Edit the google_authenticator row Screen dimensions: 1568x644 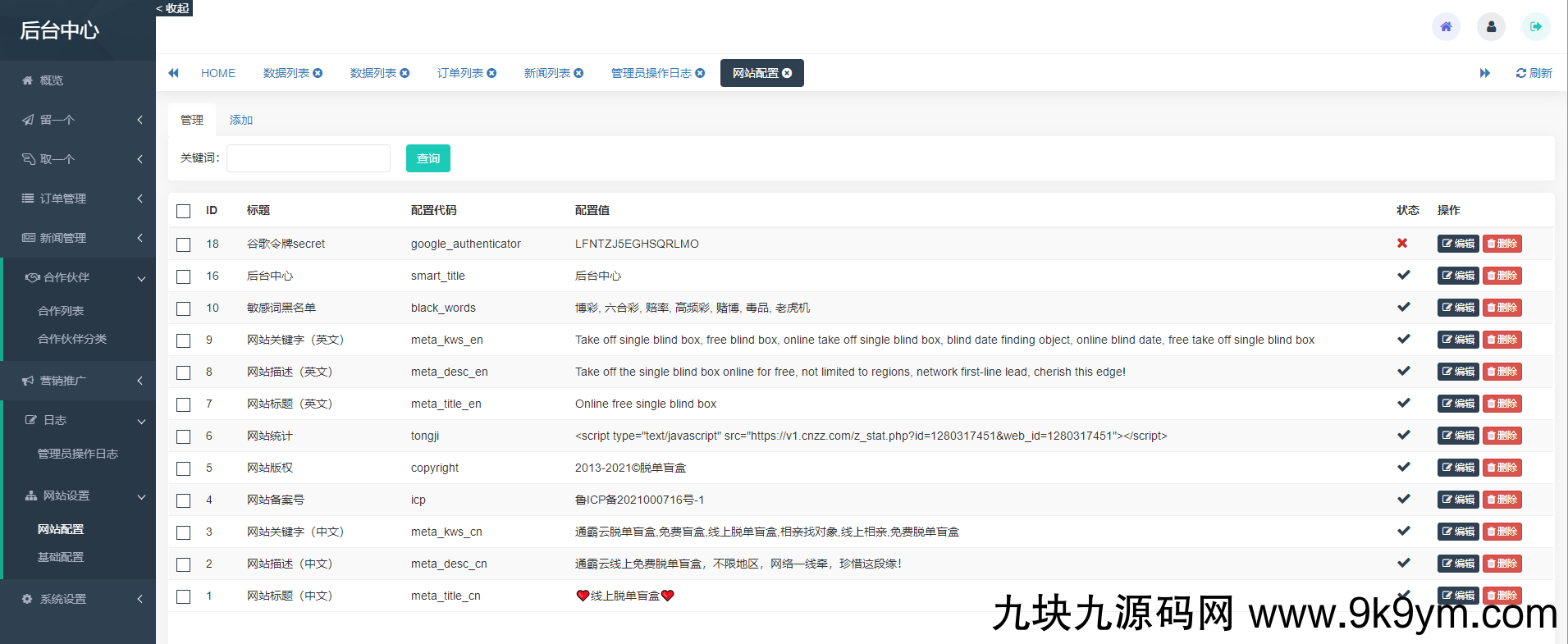(x=1458, y=244)
